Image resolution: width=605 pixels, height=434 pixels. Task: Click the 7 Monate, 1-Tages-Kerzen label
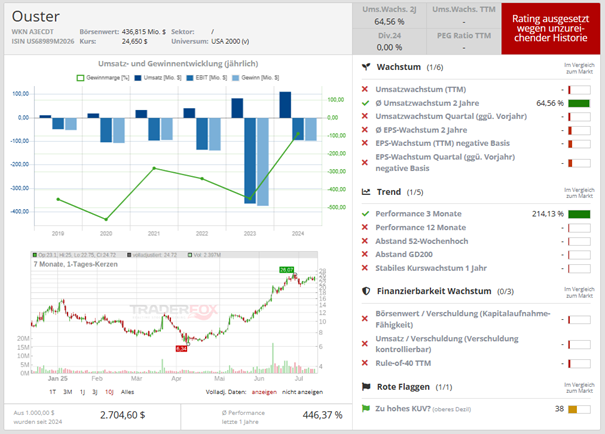pos(76,264)
